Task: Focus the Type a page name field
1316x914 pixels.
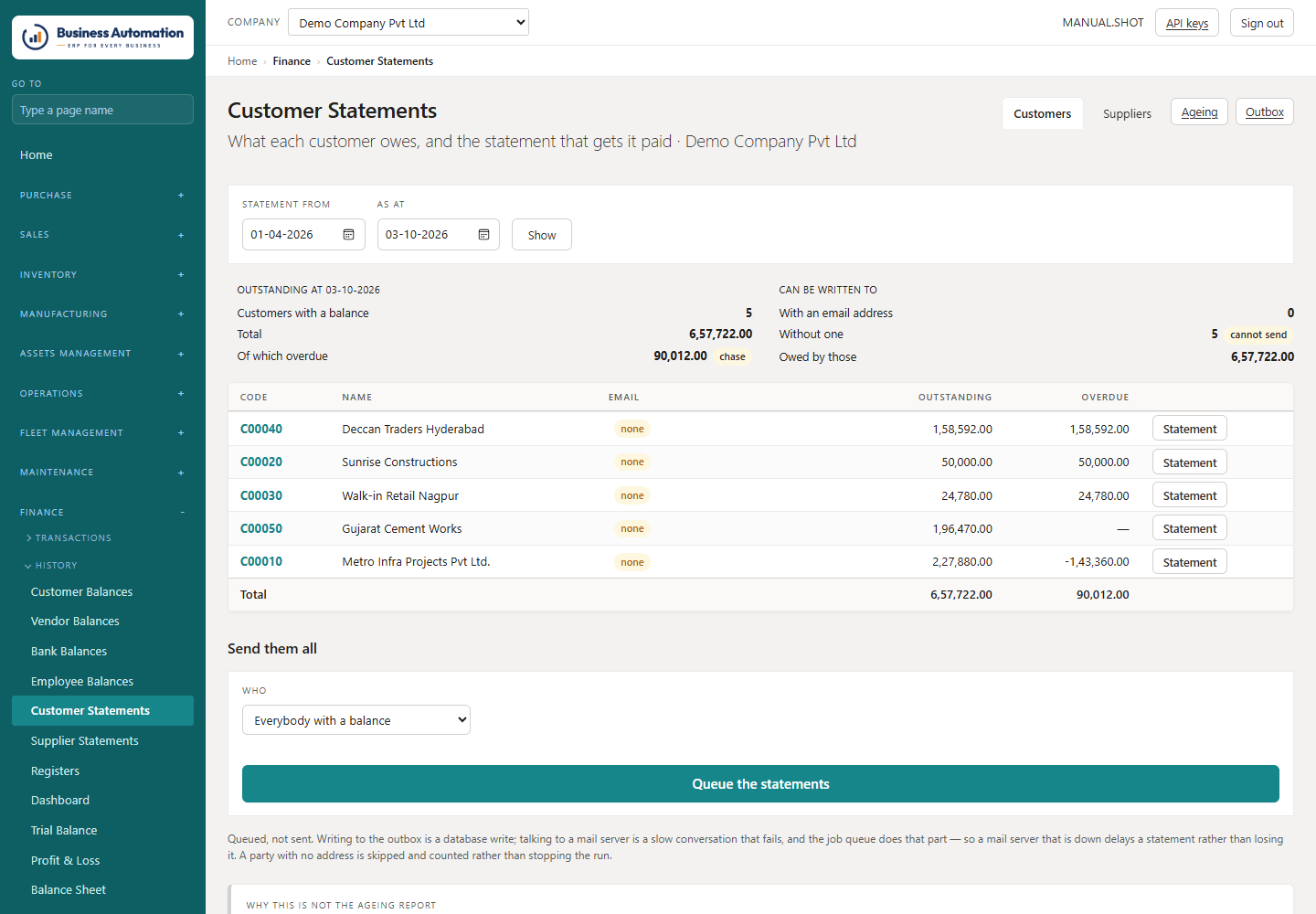Action: click(x=102, y=110)
